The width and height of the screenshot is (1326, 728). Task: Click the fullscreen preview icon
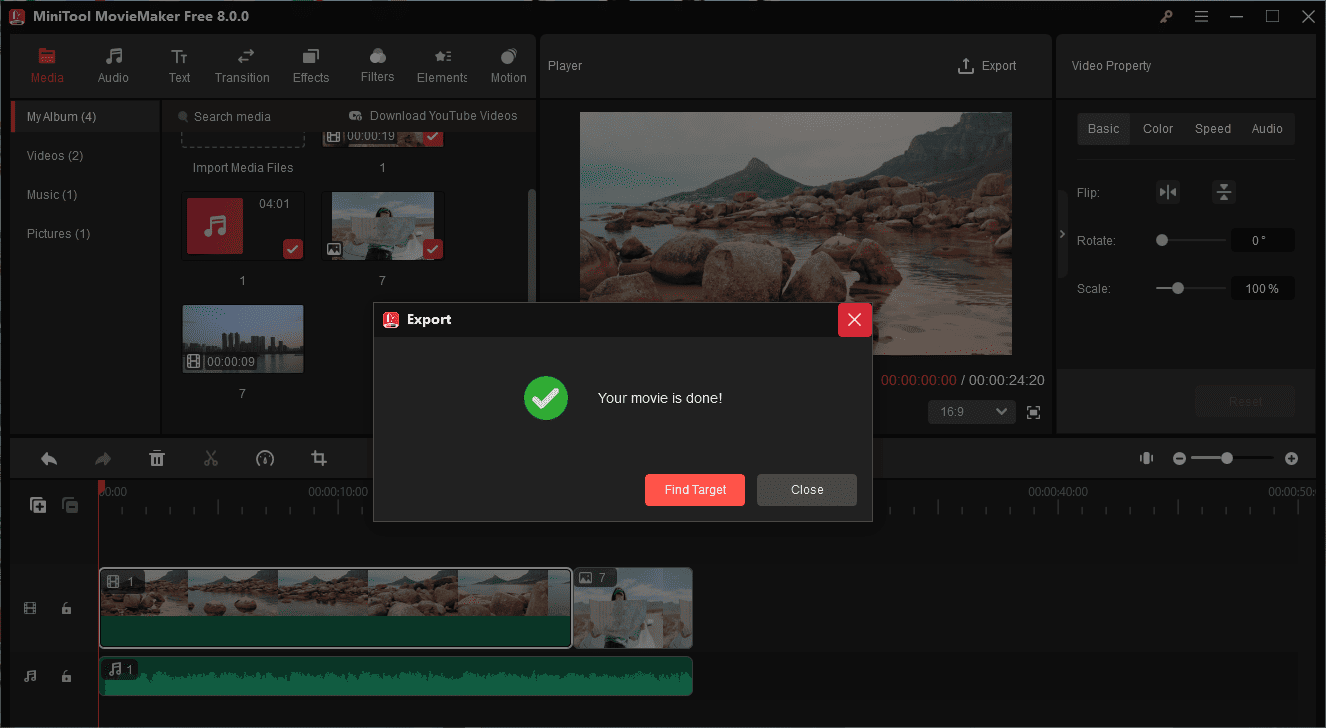(x=1034, y=412)
